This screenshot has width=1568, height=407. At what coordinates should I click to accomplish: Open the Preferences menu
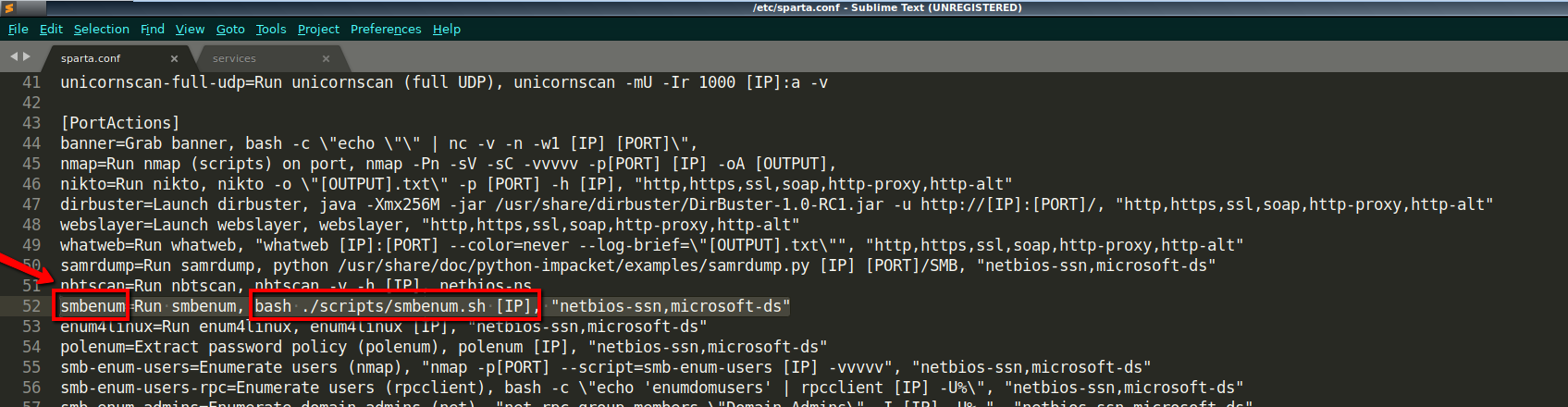click(x=385, y=29)
